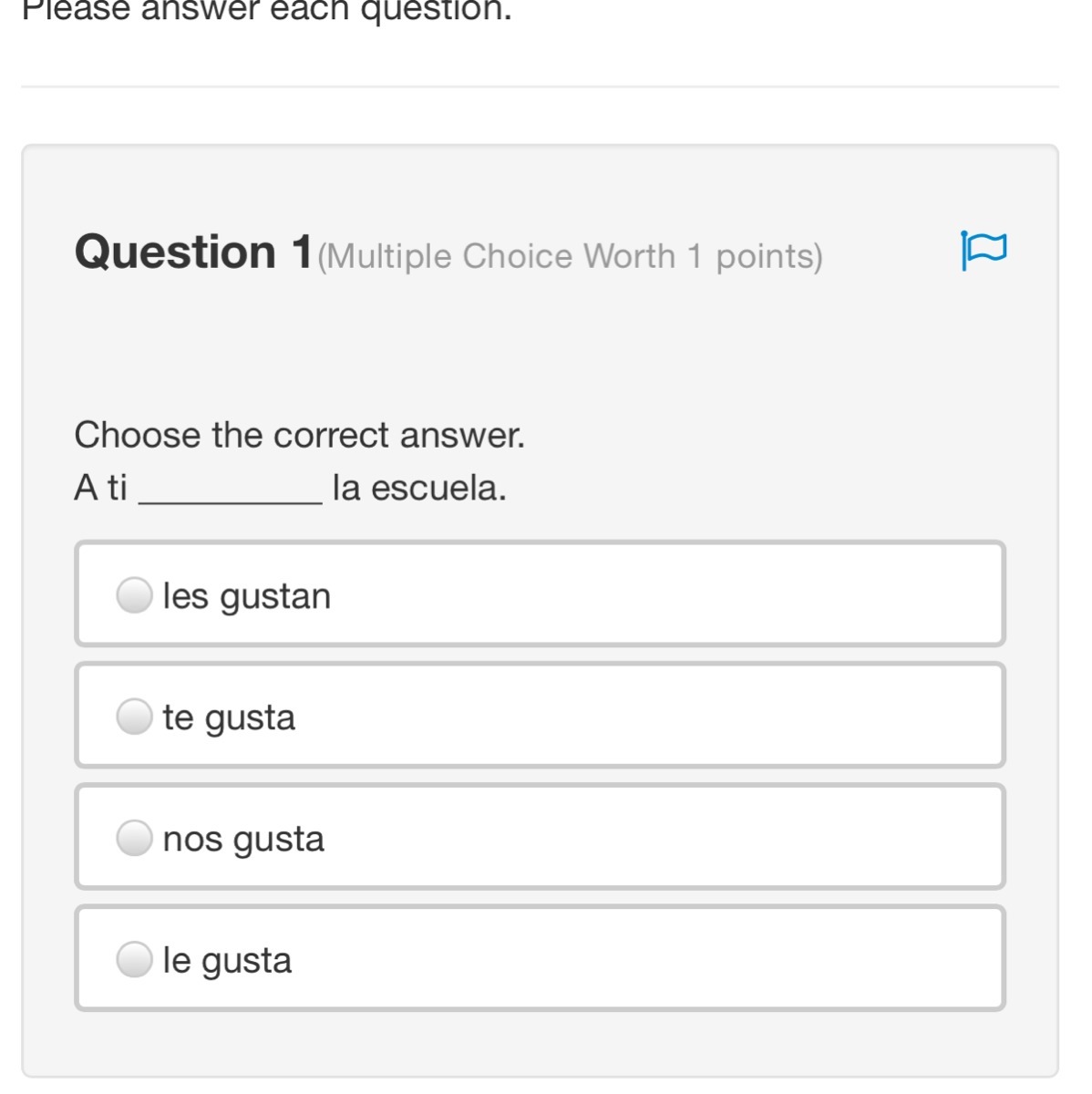
Task: Select the "les gustan" radio button
Action: pos(134,595)
